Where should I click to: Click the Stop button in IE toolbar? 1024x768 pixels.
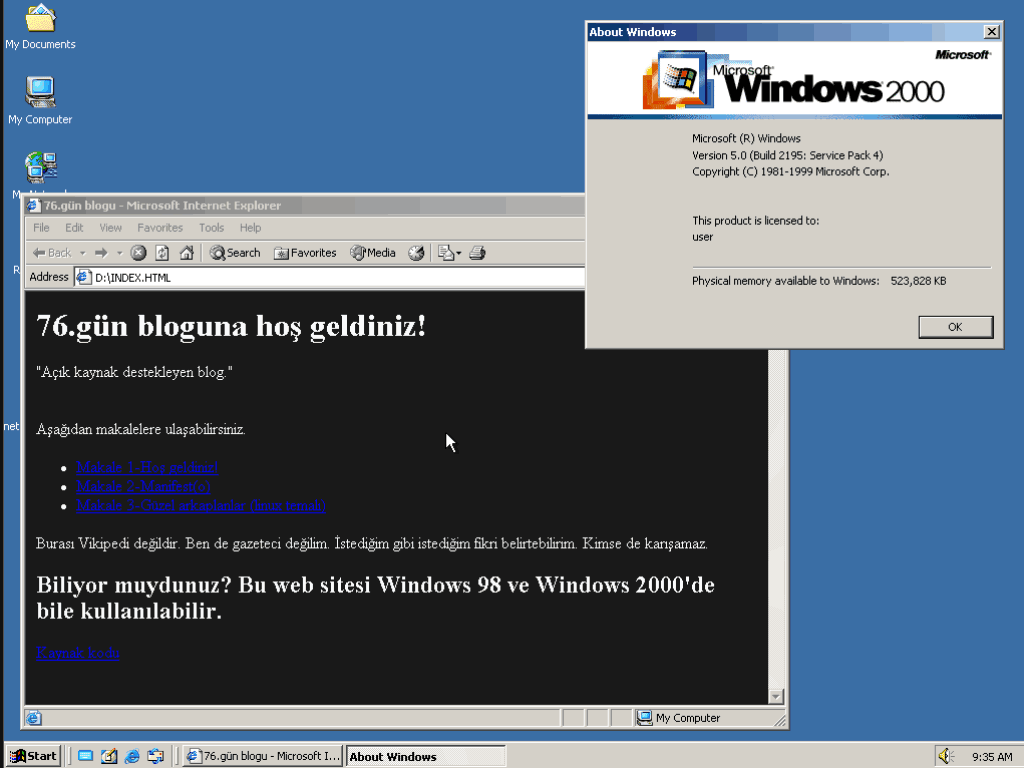pos(139,253)
